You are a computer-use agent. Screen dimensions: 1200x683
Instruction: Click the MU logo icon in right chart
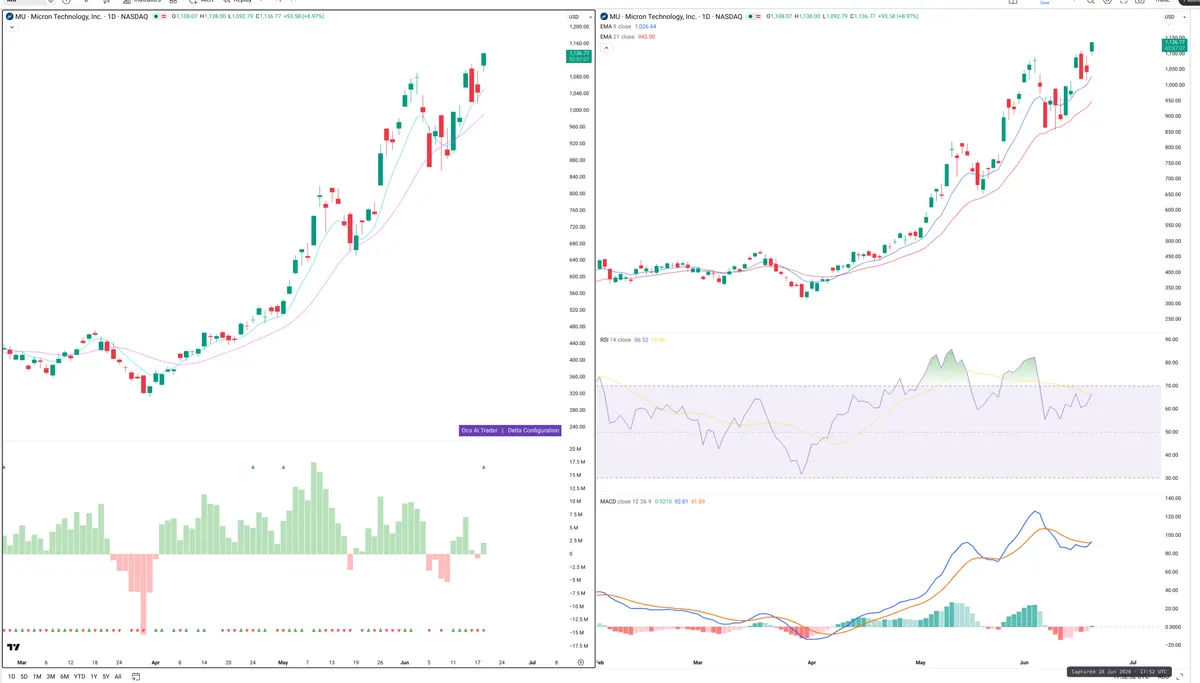tap(603, 17)
